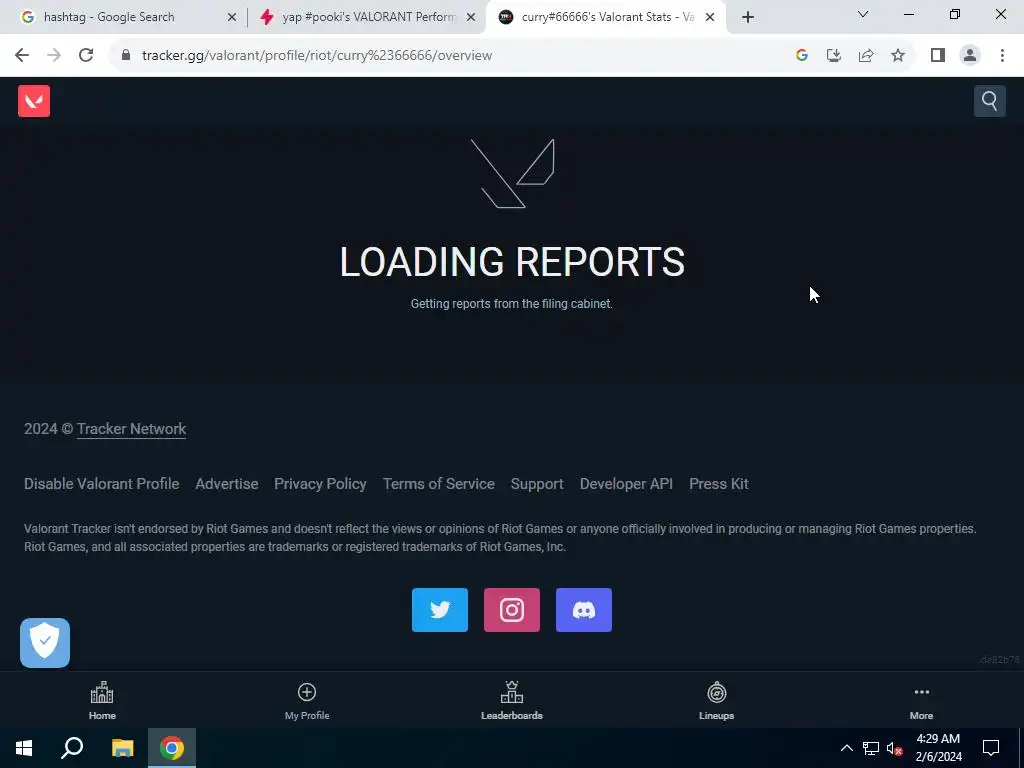This screenshot has width=1024, height=768.
Task: Open Lineups in bottom navigation
Action: pyautogui.click(x=716, y=701)
